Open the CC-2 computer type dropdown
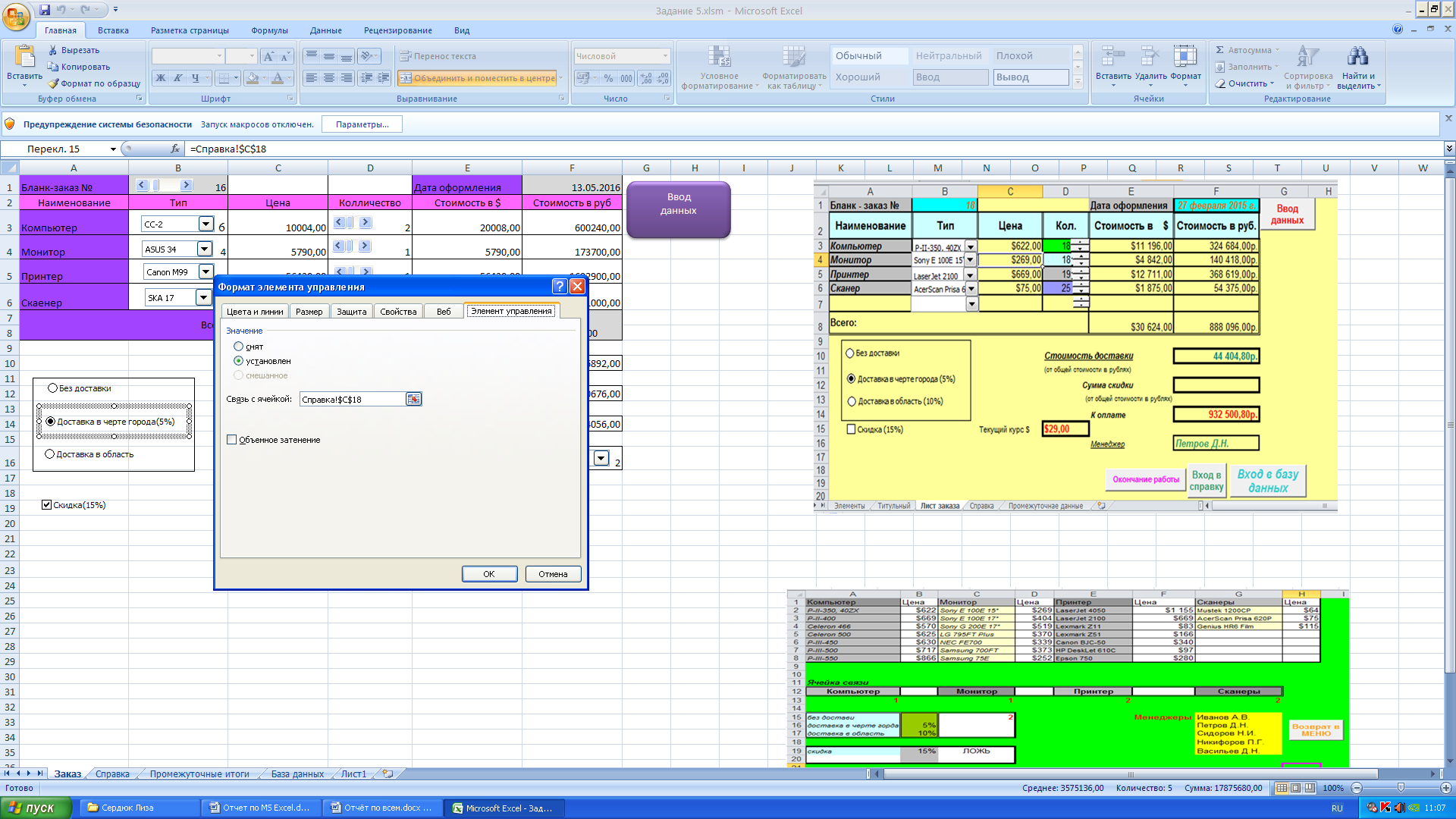1456x819 pixels. [206, 224]
